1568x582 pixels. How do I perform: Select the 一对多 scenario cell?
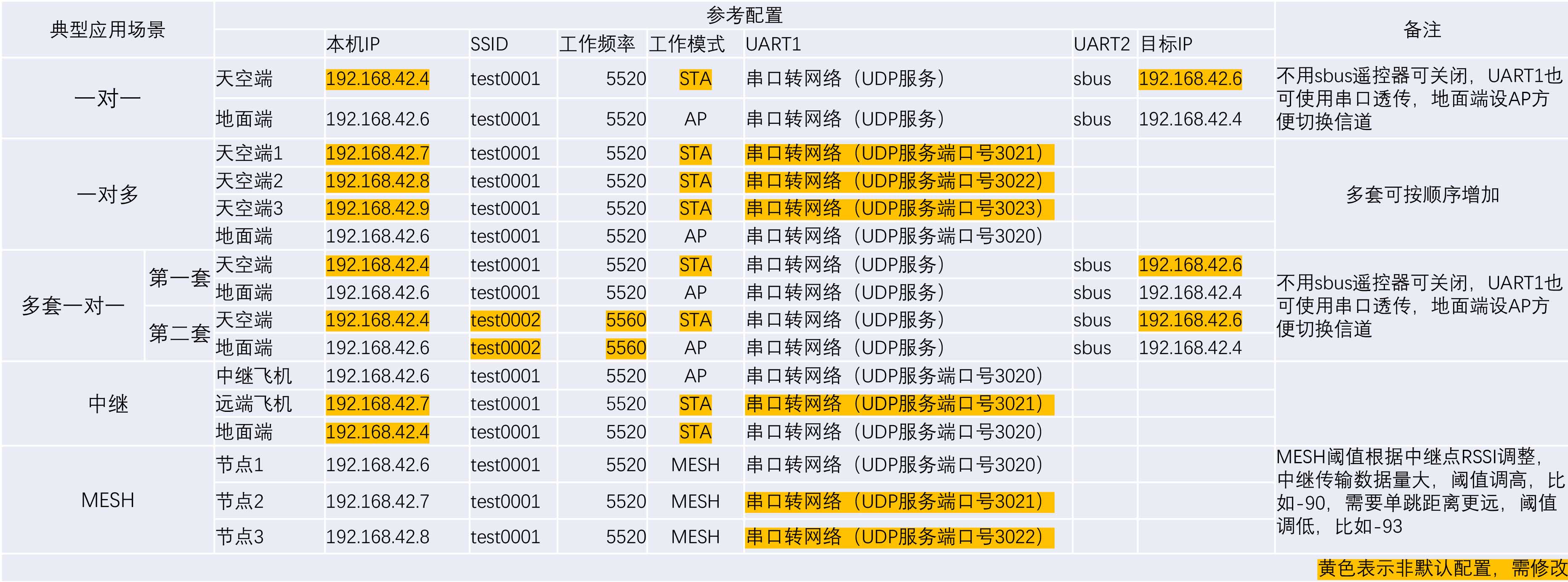pyautogui.click(x=107, y=195)
